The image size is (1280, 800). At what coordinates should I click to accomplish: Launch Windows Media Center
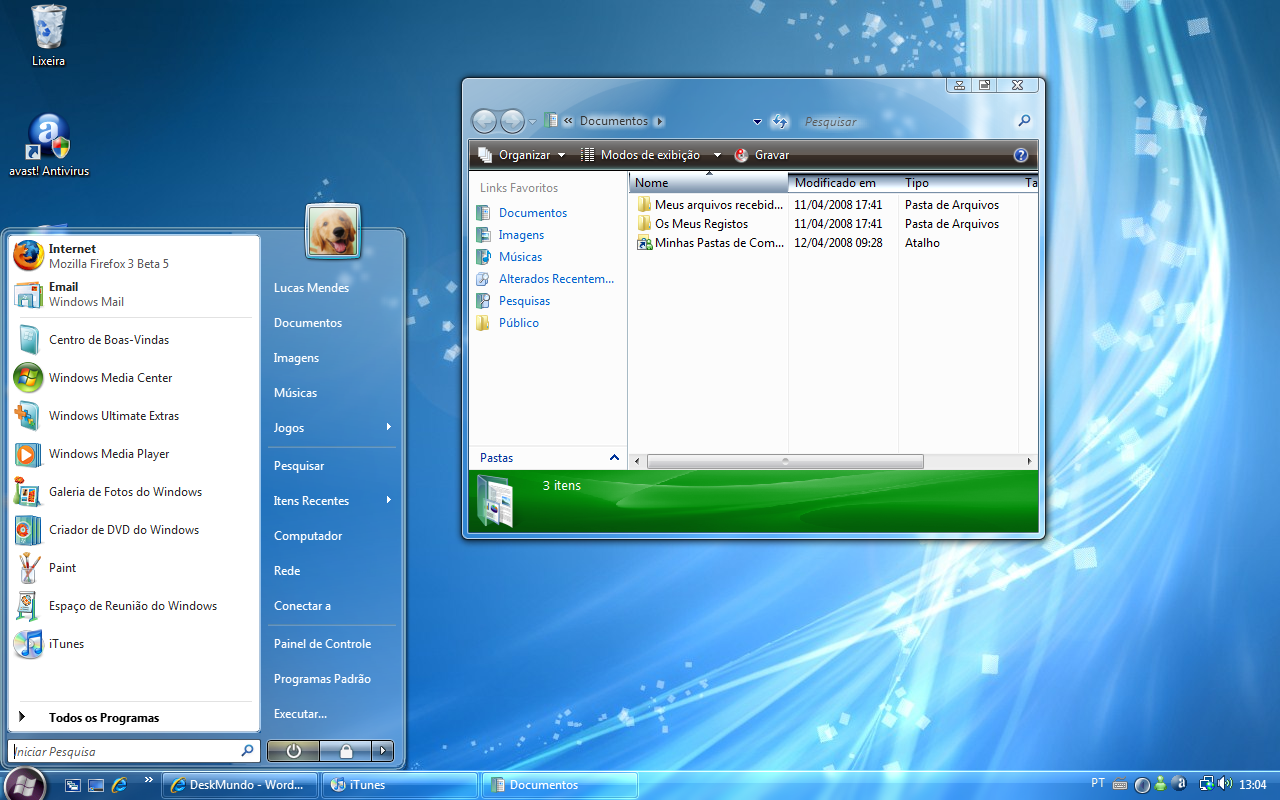(x=133, y=378)
